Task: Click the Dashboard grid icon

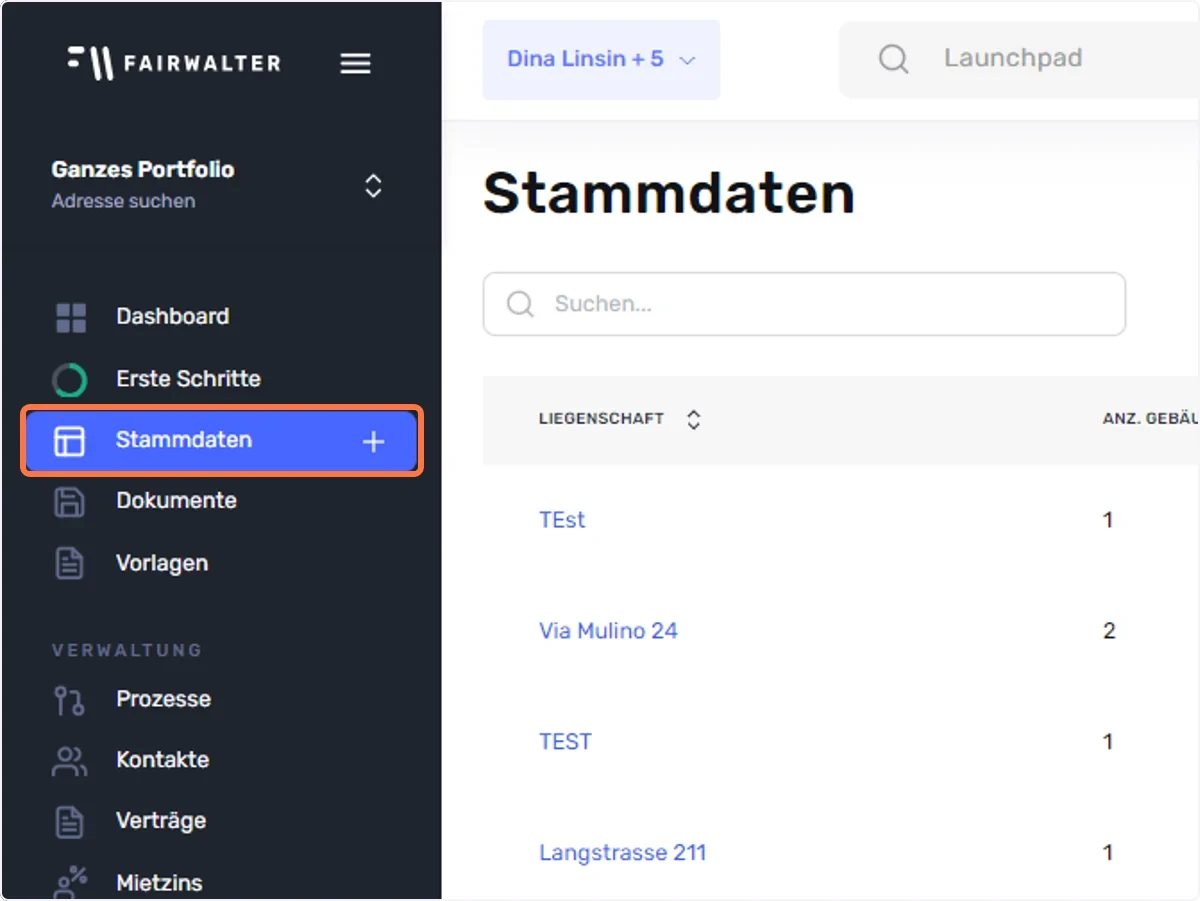Action: (x=70, y=318)
